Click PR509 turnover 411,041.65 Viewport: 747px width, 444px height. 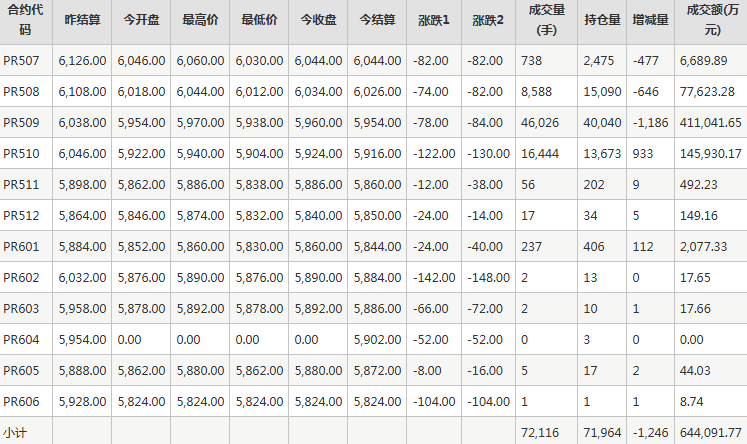[x=711, y=123]
